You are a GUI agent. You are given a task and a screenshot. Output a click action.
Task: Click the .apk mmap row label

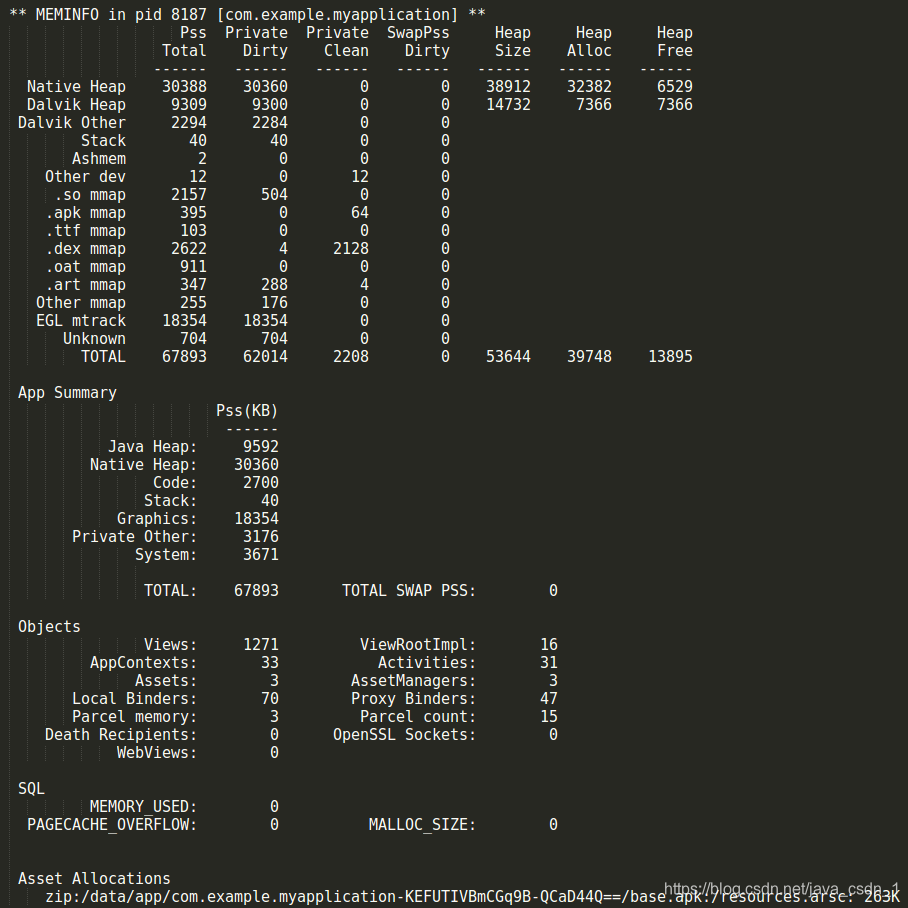tap(85, 213)
